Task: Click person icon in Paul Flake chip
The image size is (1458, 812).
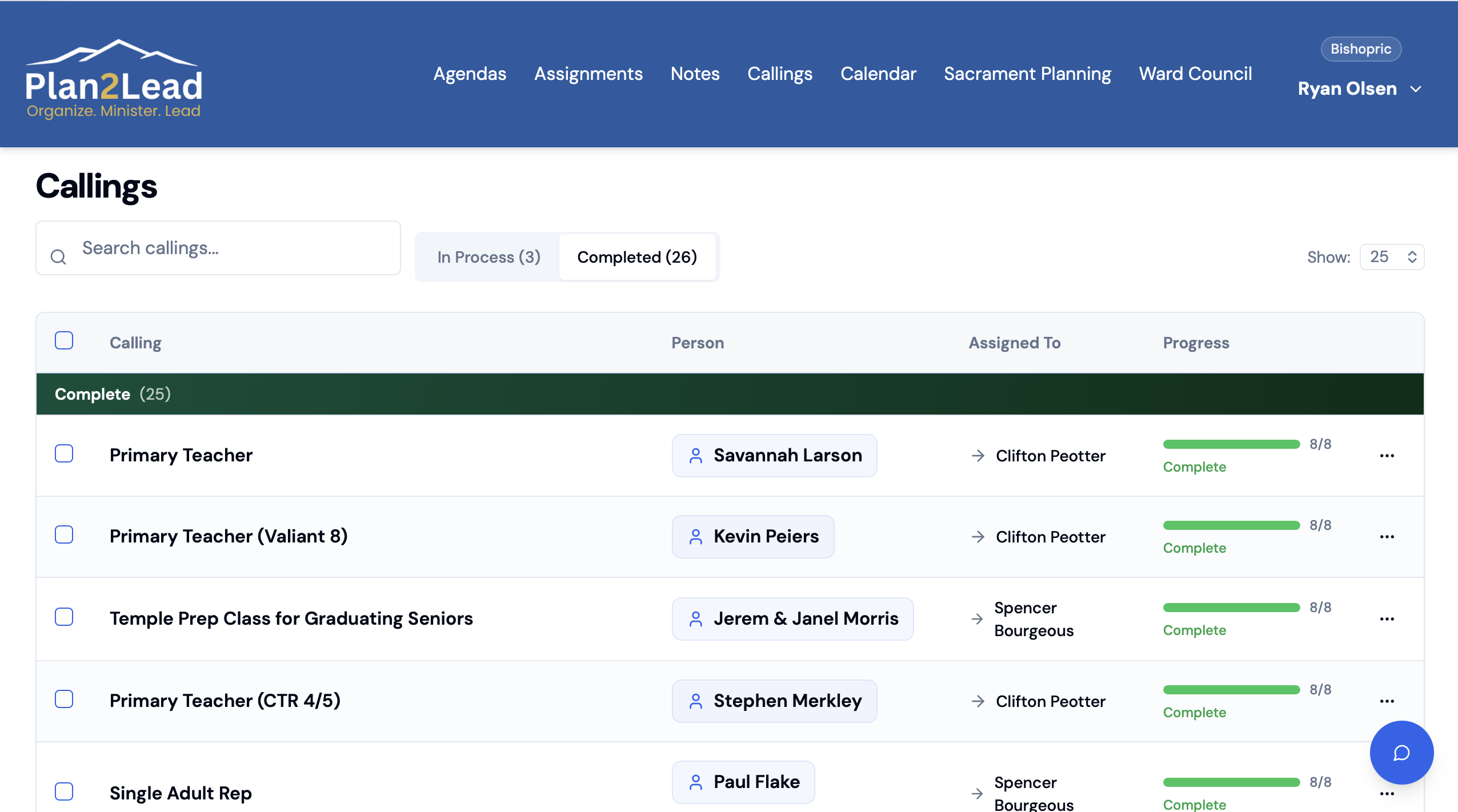Action: click(x=695, y=782)
